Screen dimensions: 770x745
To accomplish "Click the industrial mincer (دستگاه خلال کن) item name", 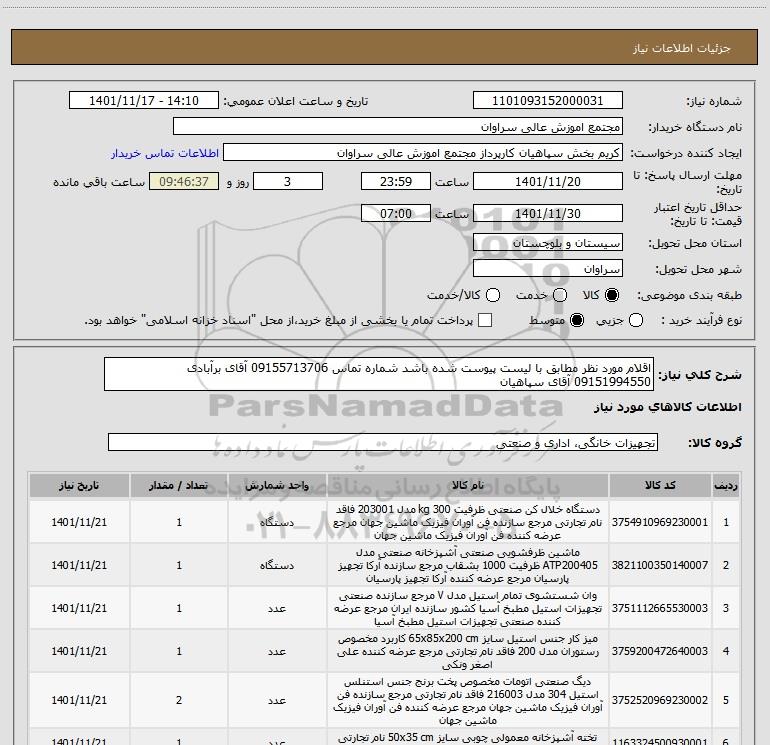I will (x=468, y=522).
